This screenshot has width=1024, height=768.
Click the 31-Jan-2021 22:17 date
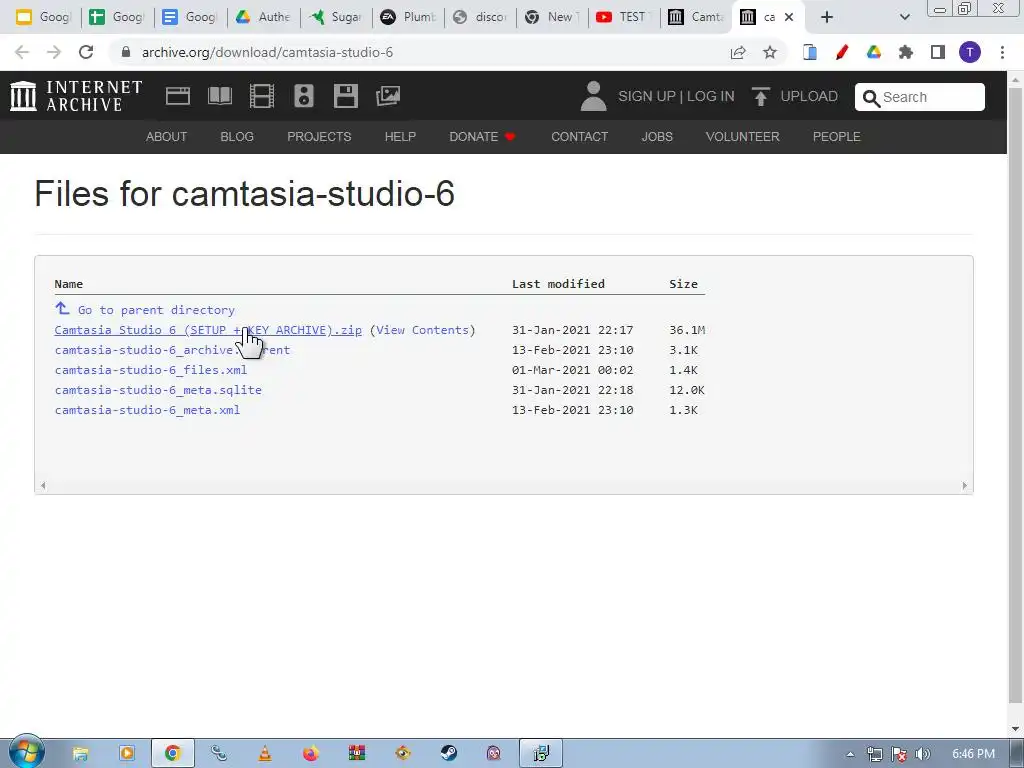click(572, 330)
